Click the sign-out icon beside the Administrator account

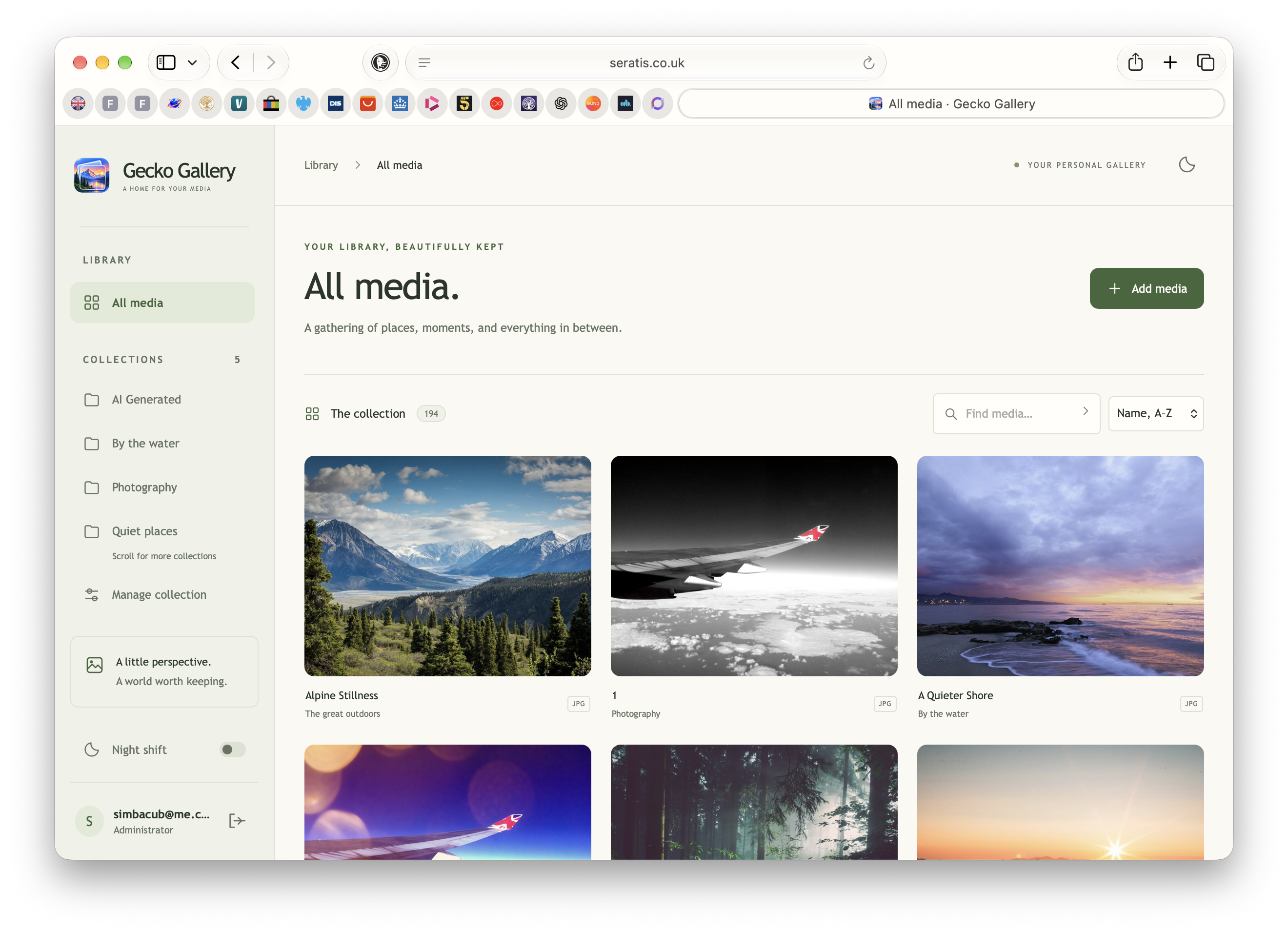point(237,821)
